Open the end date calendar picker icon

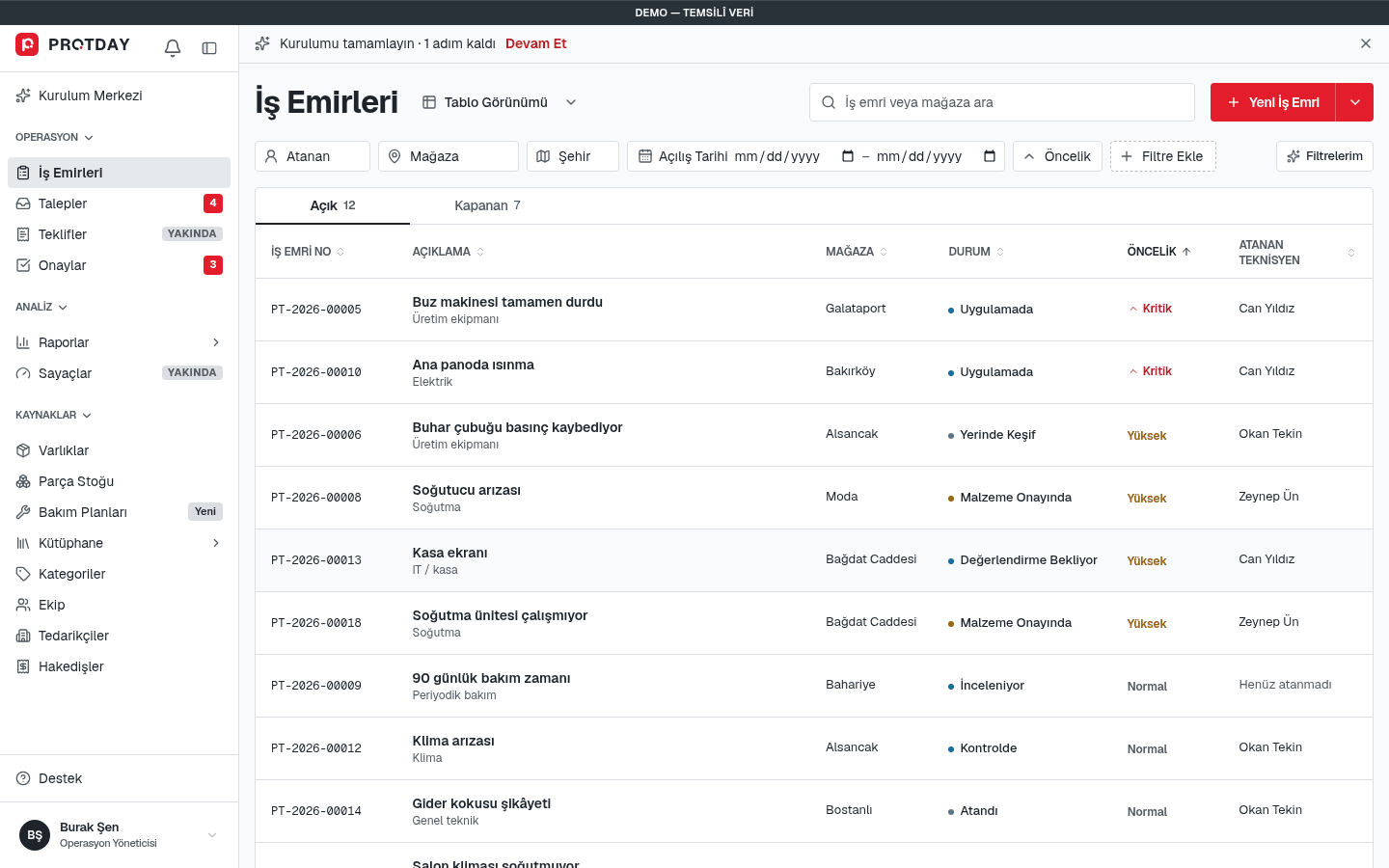pyautogui.click(x=990, y=156)
